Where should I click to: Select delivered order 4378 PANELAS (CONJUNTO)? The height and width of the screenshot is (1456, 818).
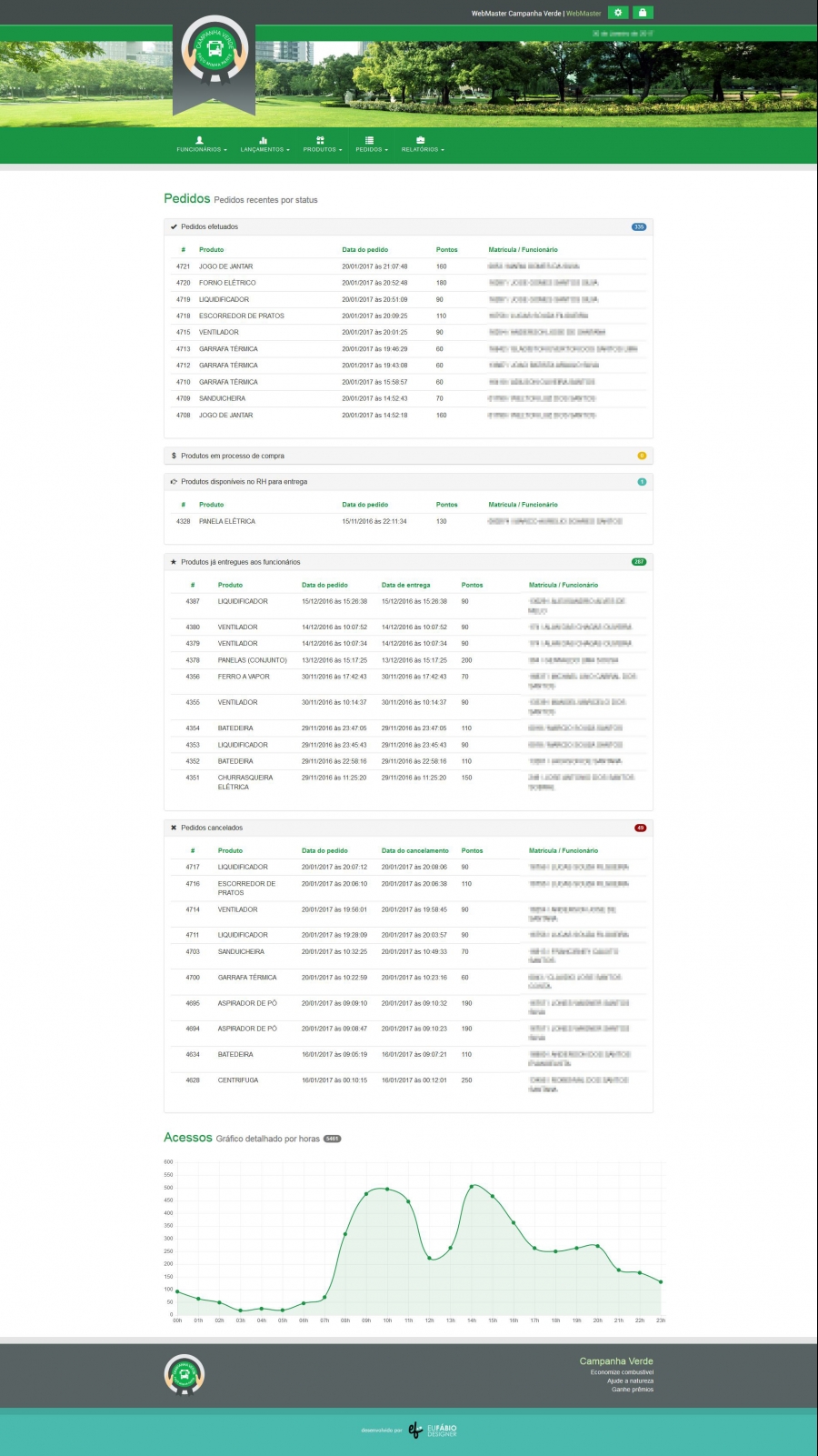pyautogui.click(x=408, y=660)
